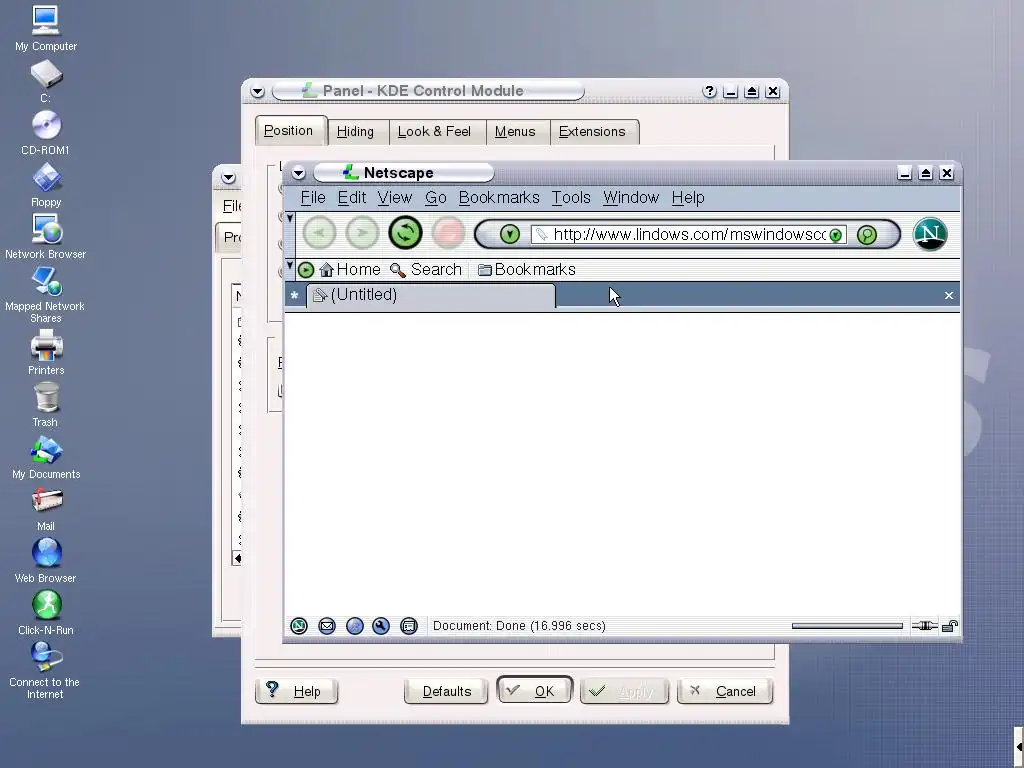Viewport: 1024px width, 768px height.
Task: Open the KDE Control Module window menu arrow
Action: point(257,91)
